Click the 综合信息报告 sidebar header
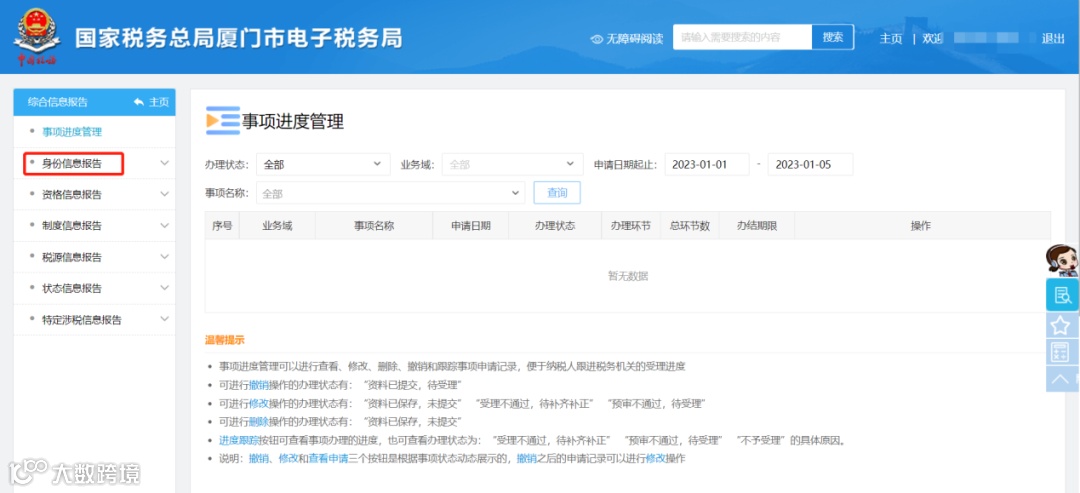Screen dimensions: 1080x493 tap(58, 102)
